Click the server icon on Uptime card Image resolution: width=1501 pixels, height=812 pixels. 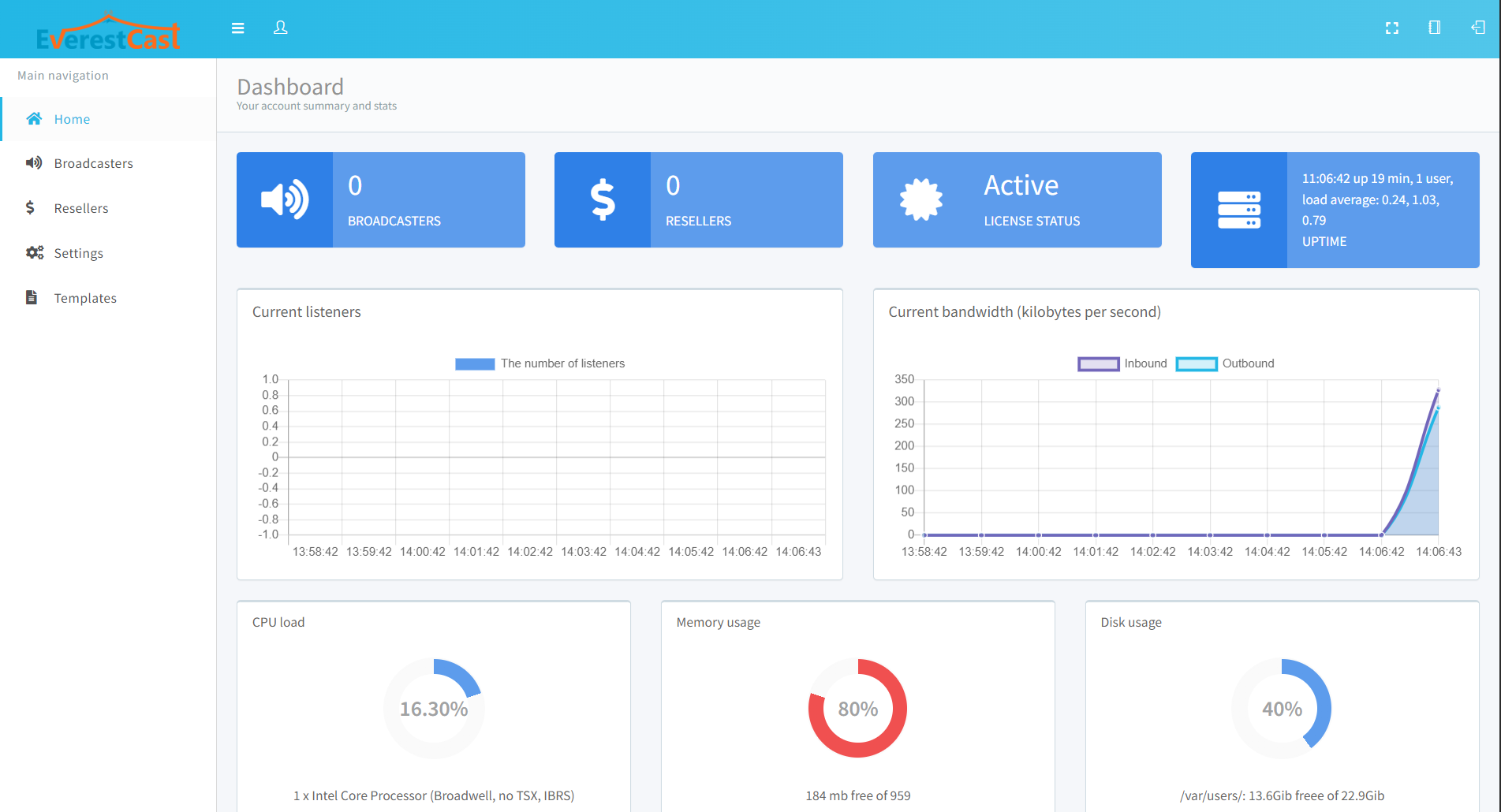(x=1239, y=210)
